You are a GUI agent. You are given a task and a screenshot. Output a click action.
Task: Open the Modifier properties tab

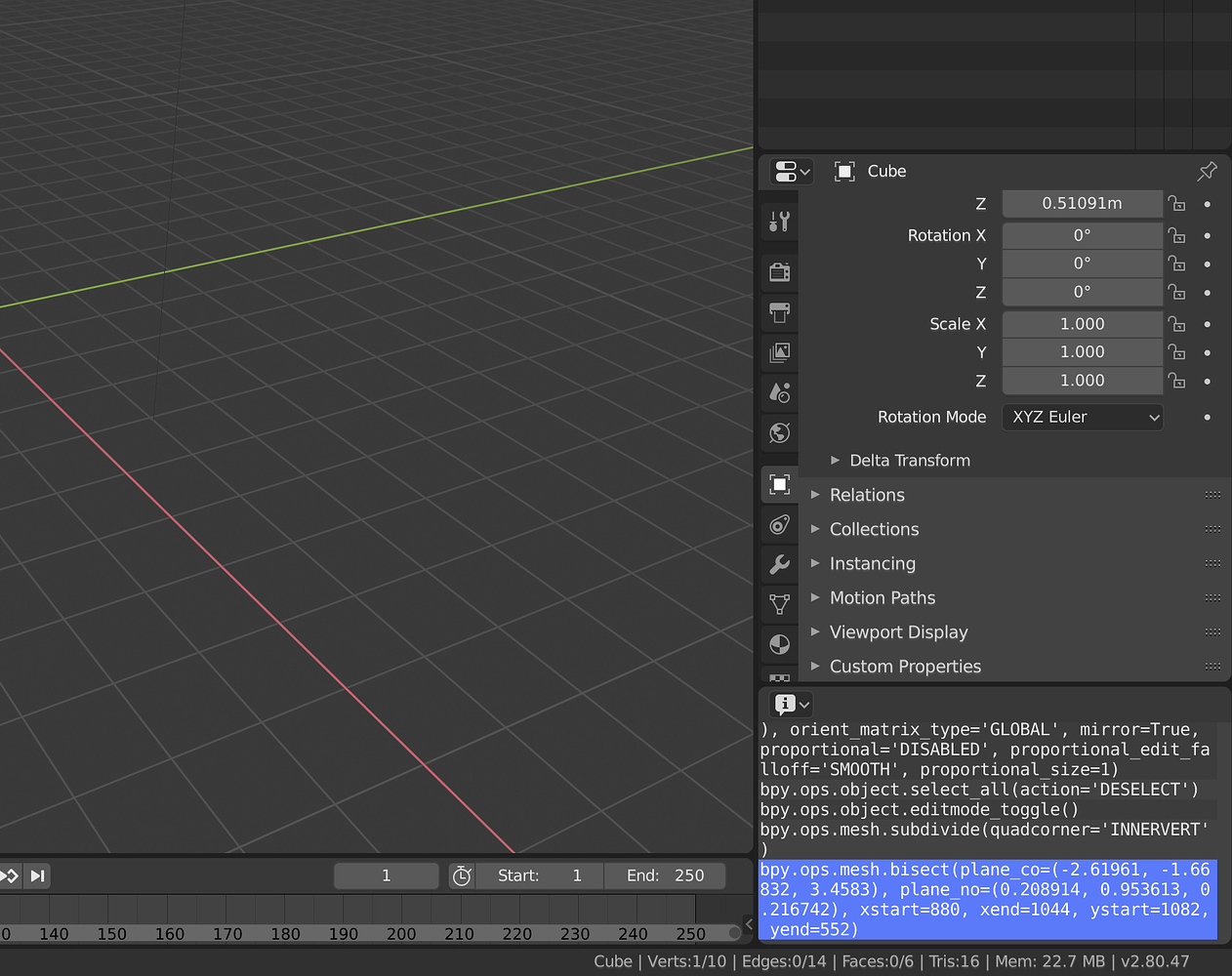click(x=779, y=564)
